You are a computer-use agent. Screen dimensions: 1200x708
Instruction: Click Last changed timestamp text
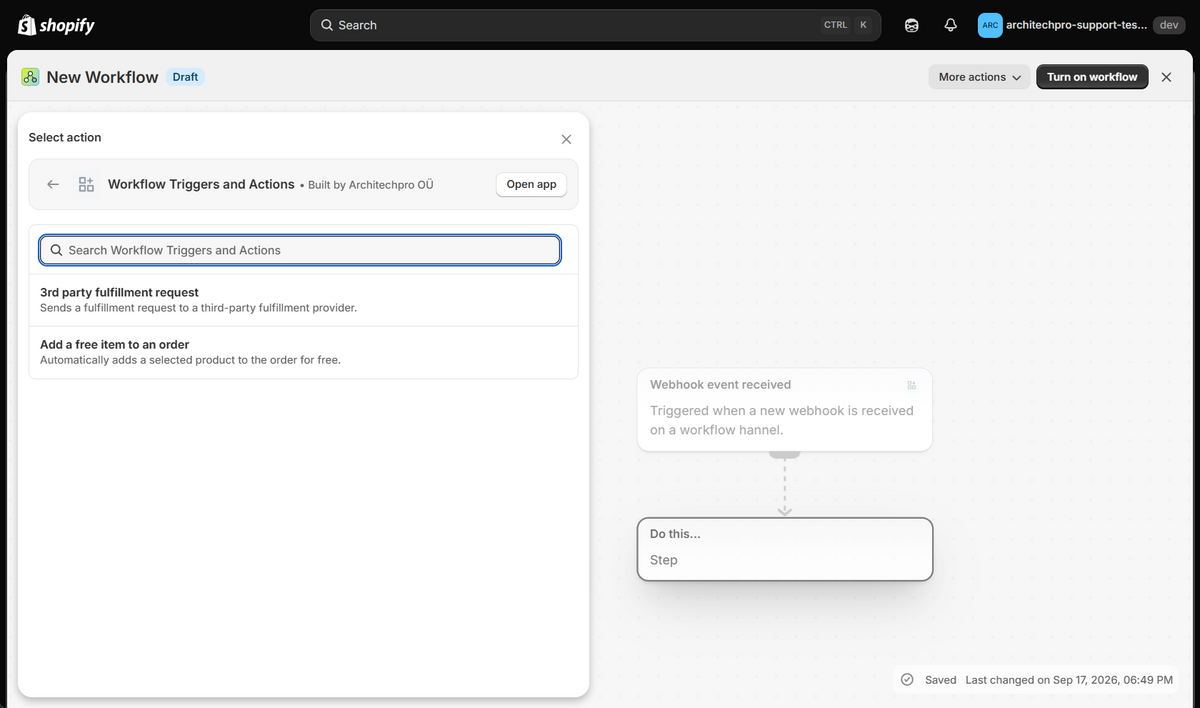point(1069,680)
